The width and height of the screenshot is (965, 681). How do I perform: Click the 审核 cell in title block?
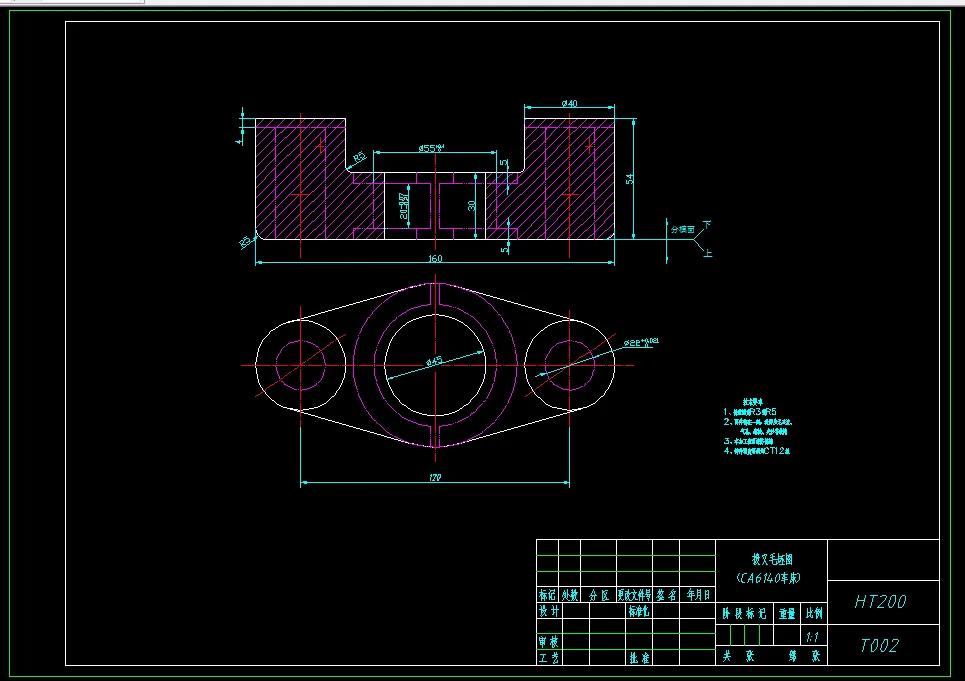point(549,642)
